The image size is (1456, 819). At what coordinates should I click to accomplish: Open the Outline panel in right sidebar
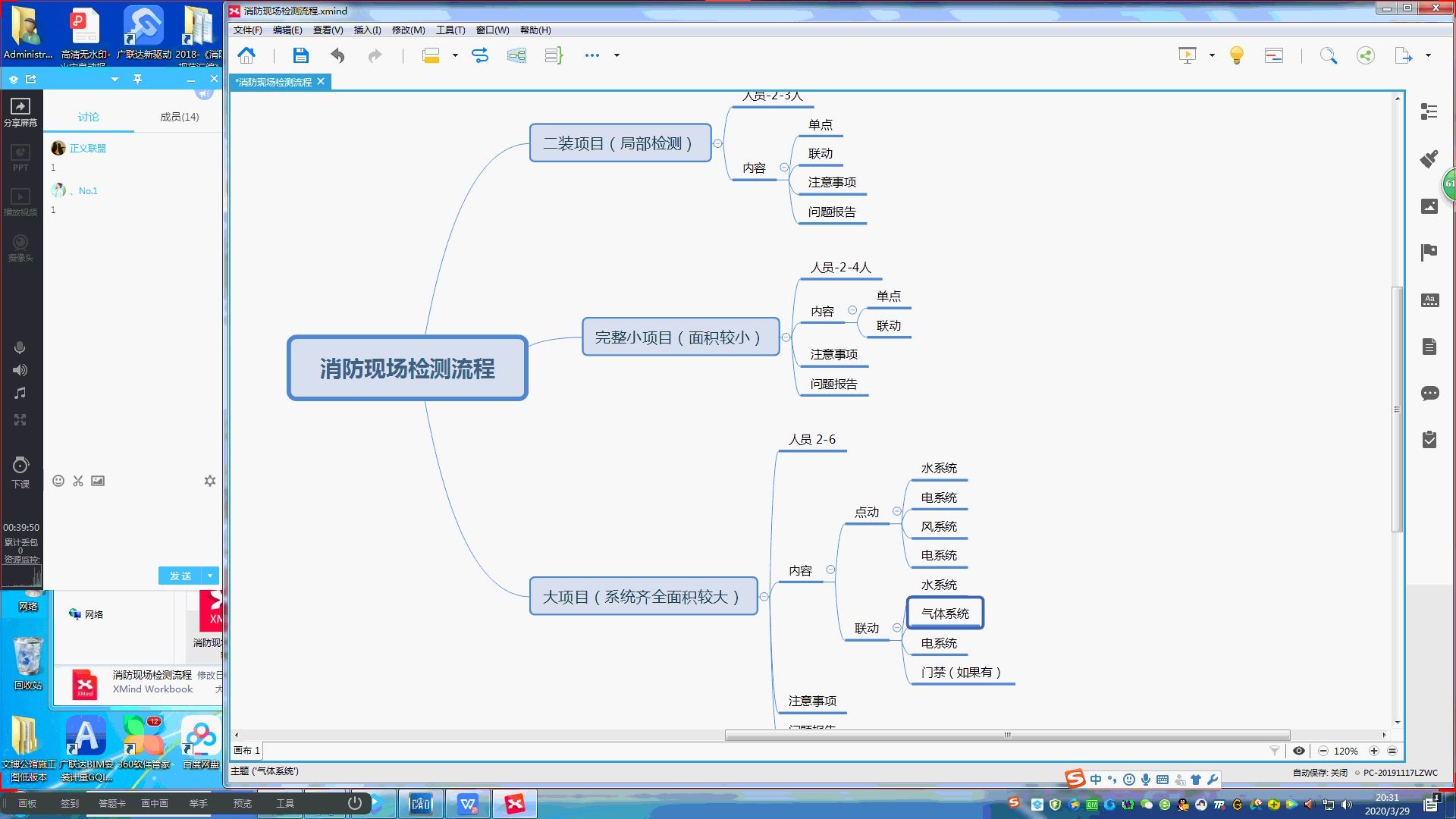[1429, 111]
